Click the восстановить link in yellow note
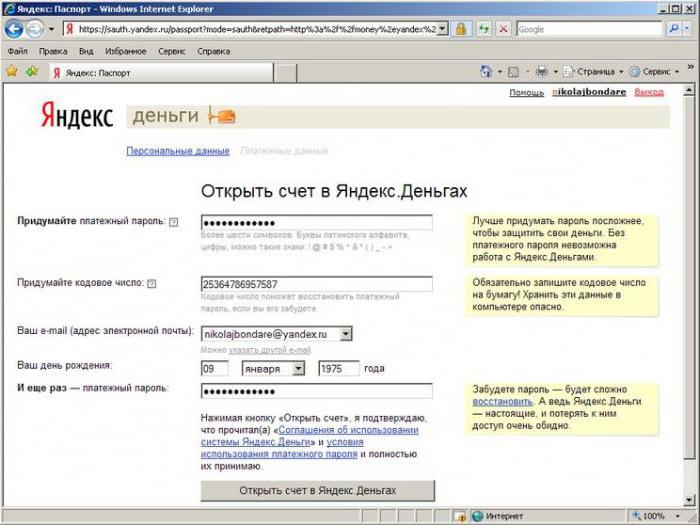700x525 pixels. [x=502, y=401]
